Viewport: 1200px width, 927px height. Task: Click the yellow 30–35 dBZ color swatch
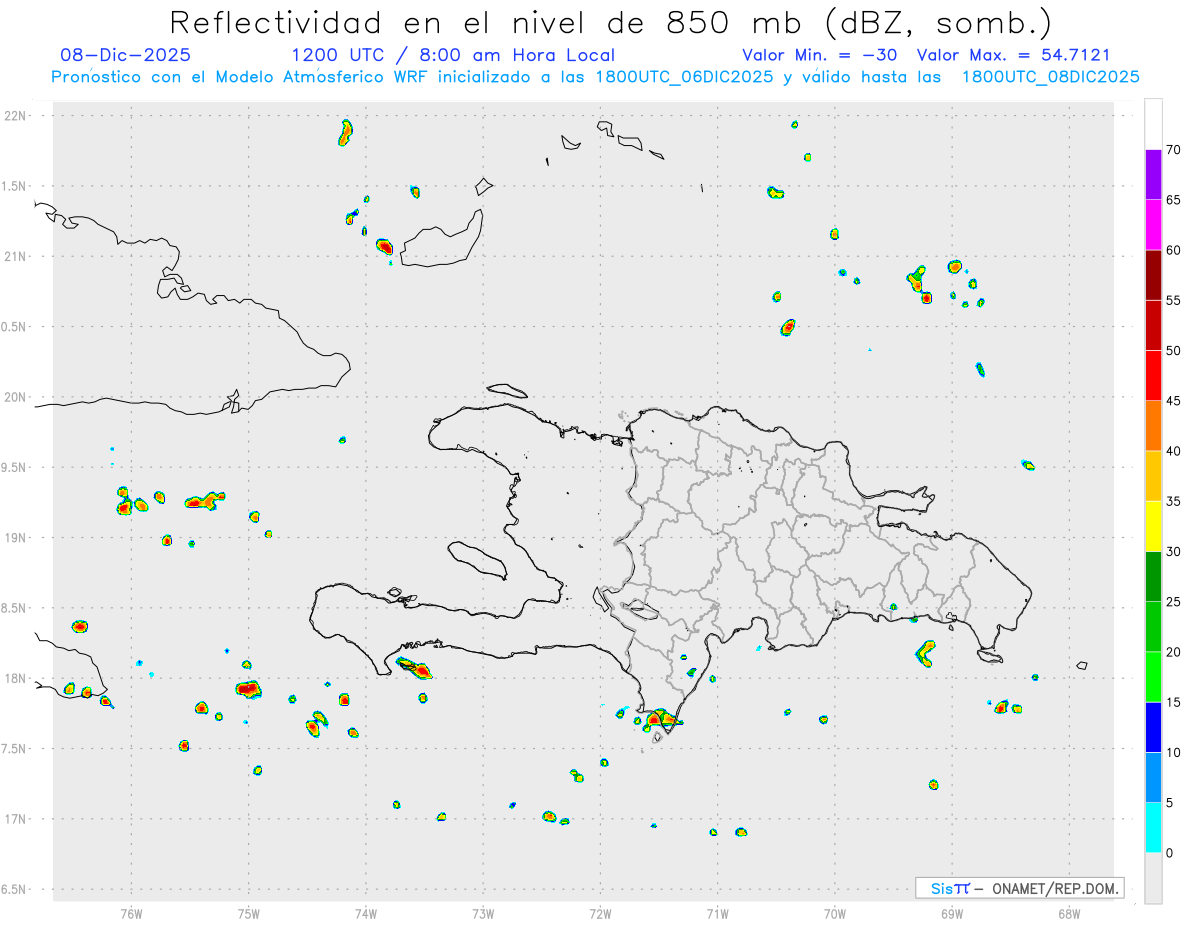[1153, 526]
